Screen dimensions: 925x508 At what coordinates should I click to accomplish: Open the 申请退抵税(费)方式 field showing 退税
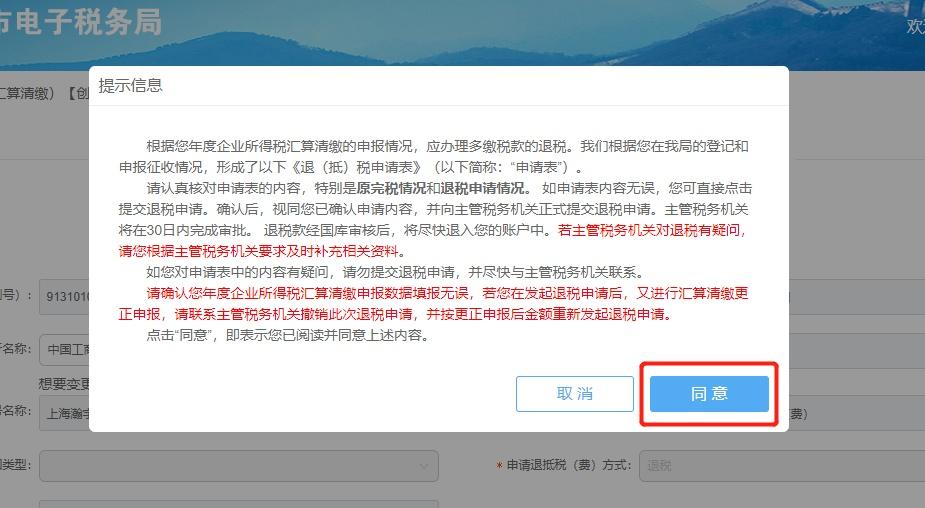(x=782, y=466)
